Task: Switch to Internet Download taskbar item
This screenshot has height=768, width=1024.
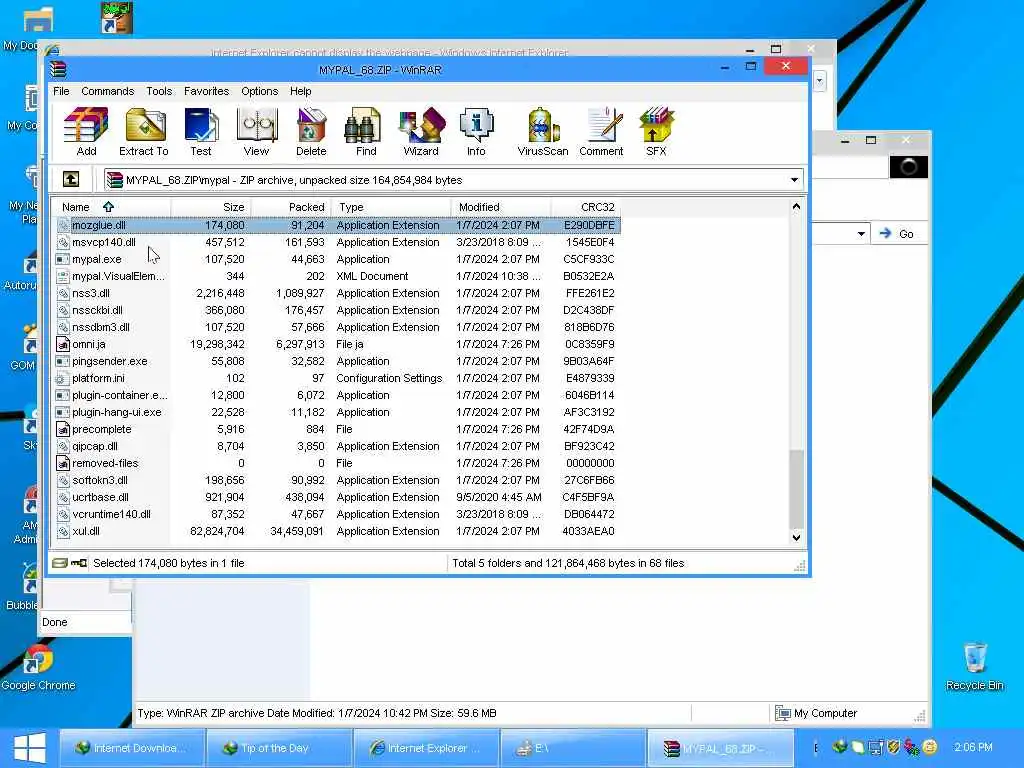Action: [x=131, y=748]
